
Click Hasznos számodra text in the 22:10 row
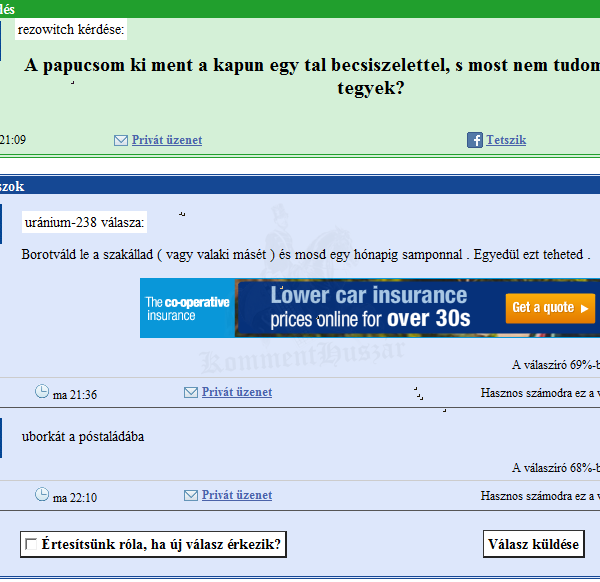(x=540, y=496)
